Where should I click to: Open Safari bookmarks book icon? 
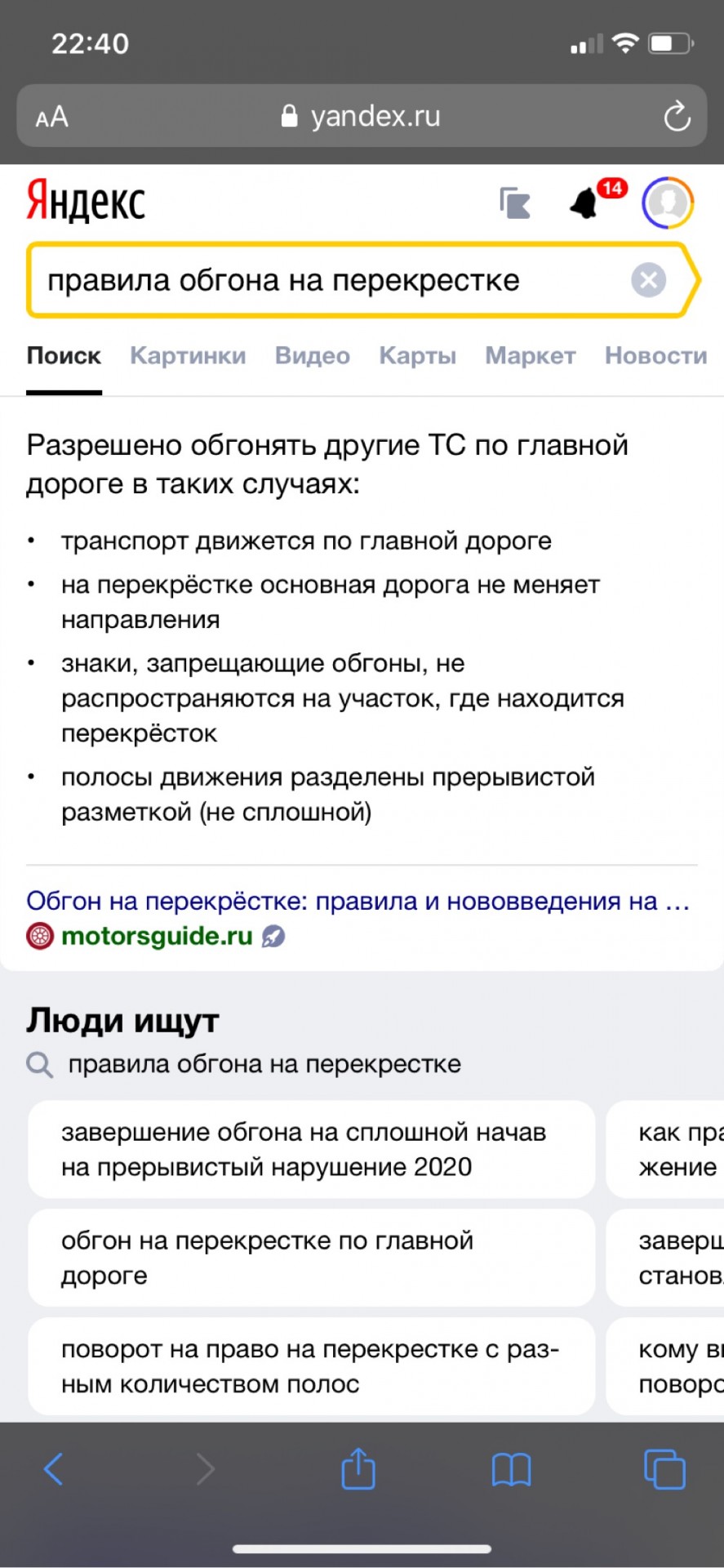[x=511, y=1470]
